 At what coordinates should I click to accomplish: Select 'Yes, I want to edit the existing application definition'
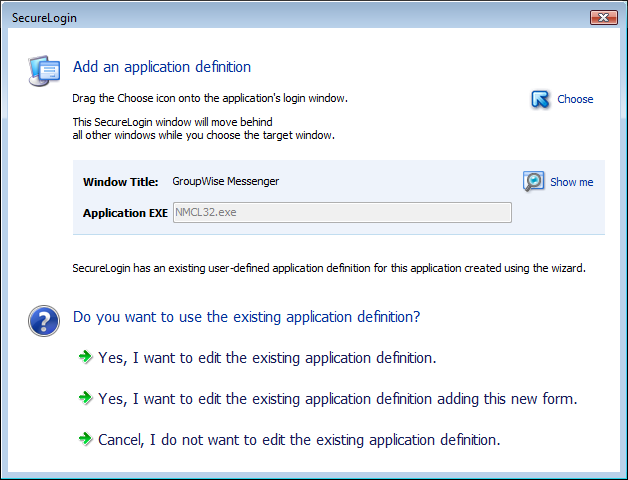(x=267, y=357)
